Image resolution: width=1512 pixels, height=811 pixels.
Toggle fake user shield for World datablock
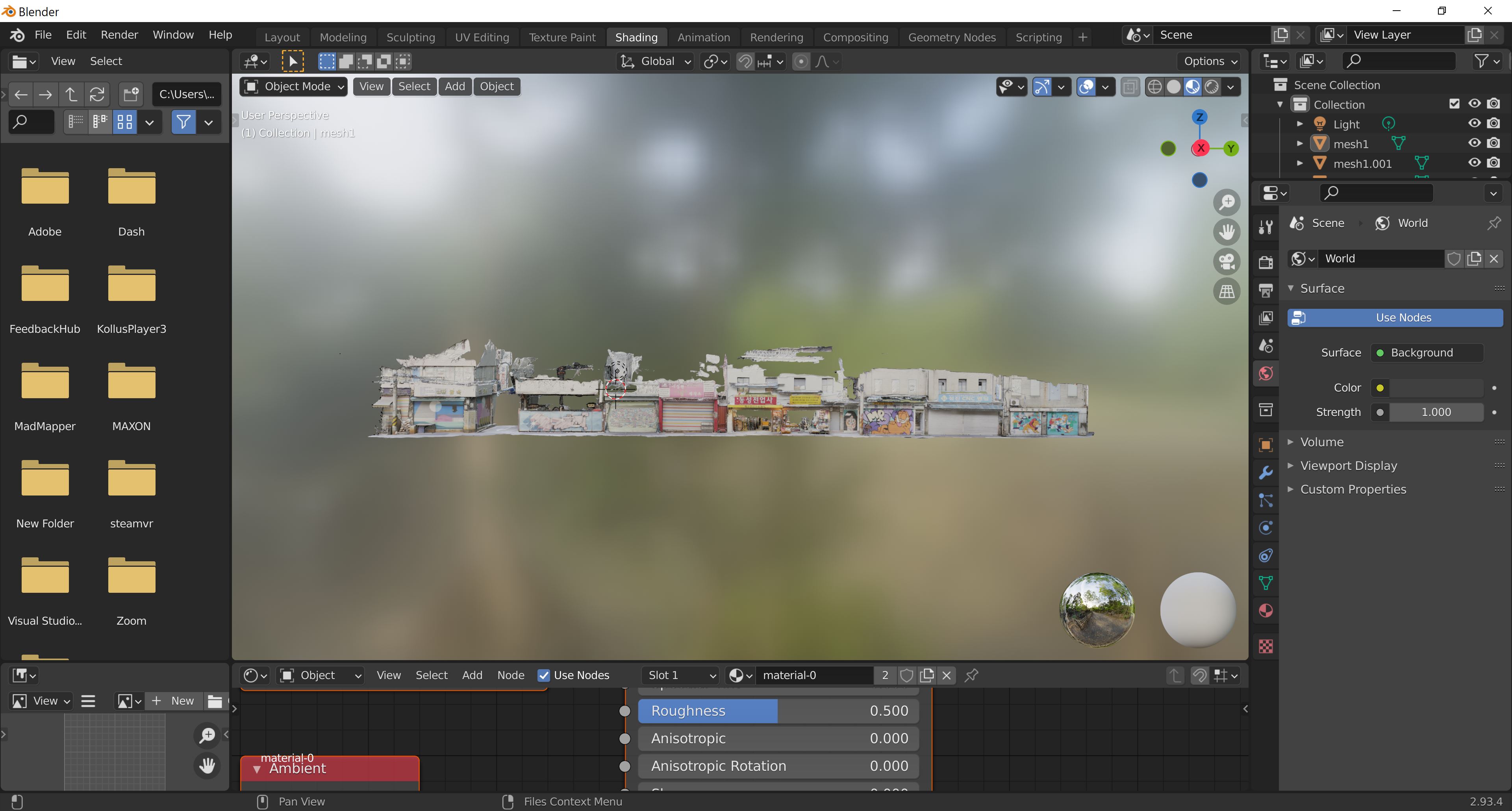click(1454, 259)
